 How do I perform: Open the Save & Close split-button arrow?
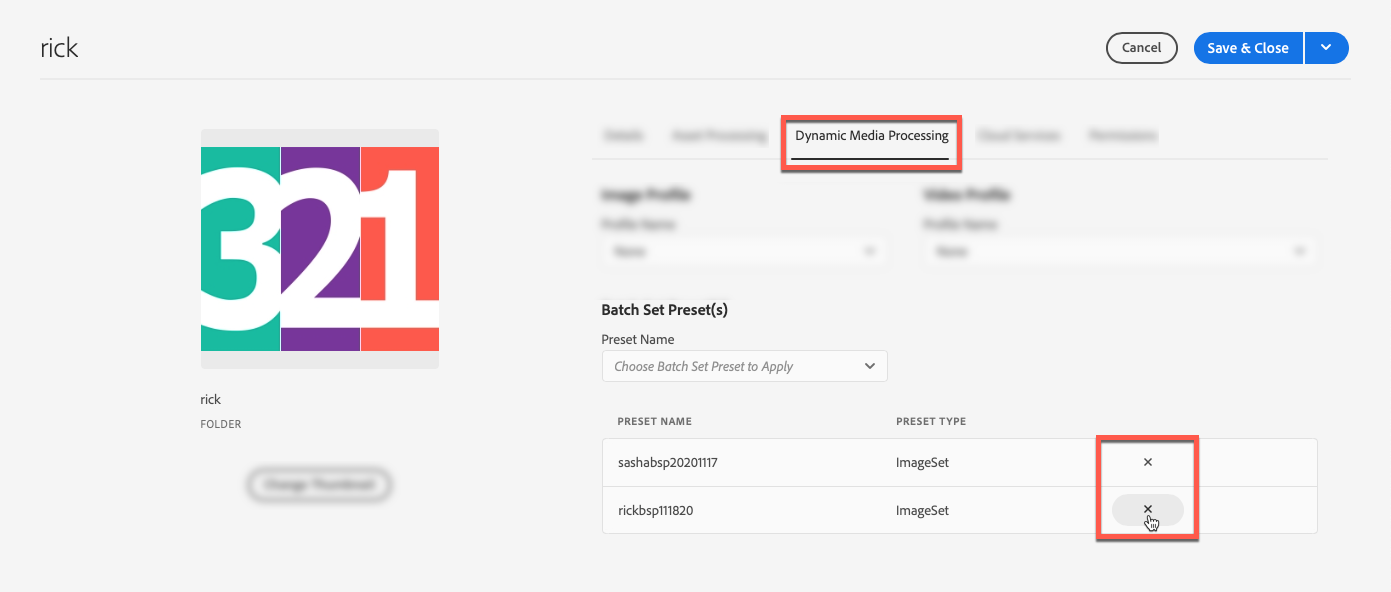[1326, 47]
